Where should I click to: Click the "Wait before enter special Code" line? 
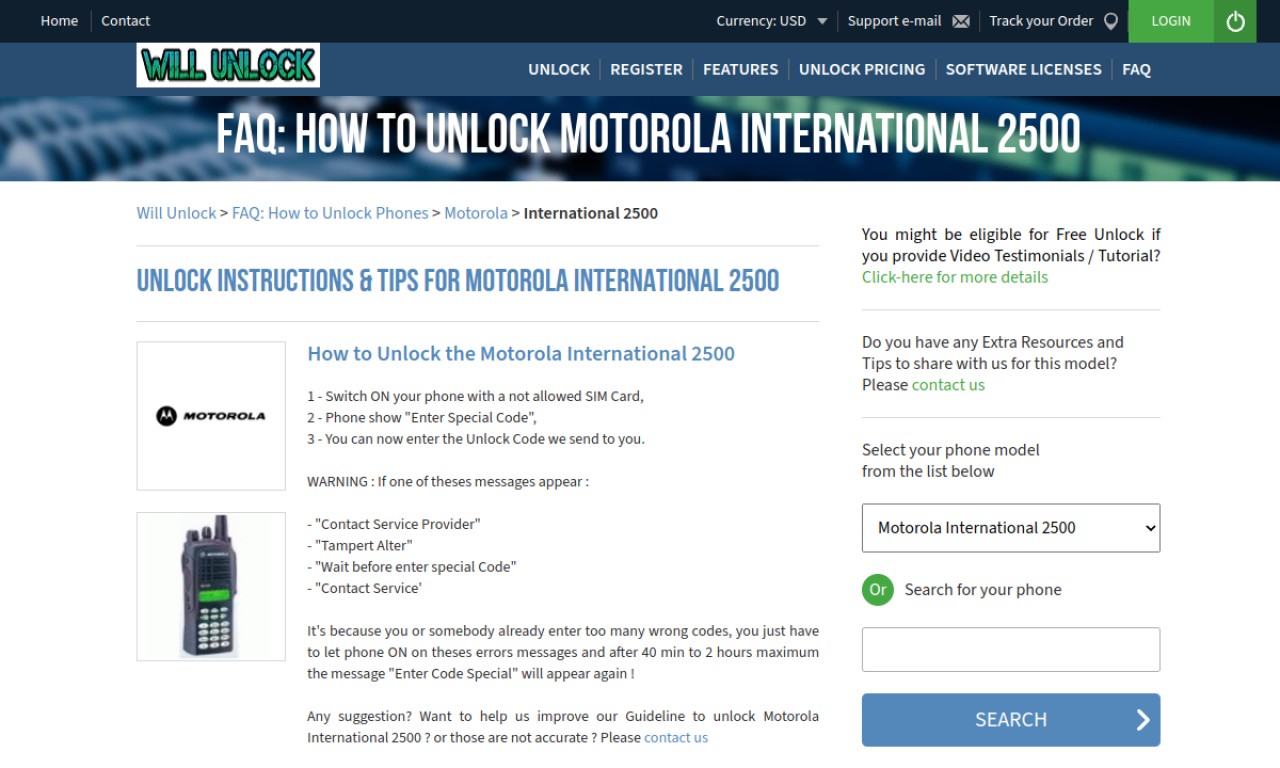click(x=412, y=567)
